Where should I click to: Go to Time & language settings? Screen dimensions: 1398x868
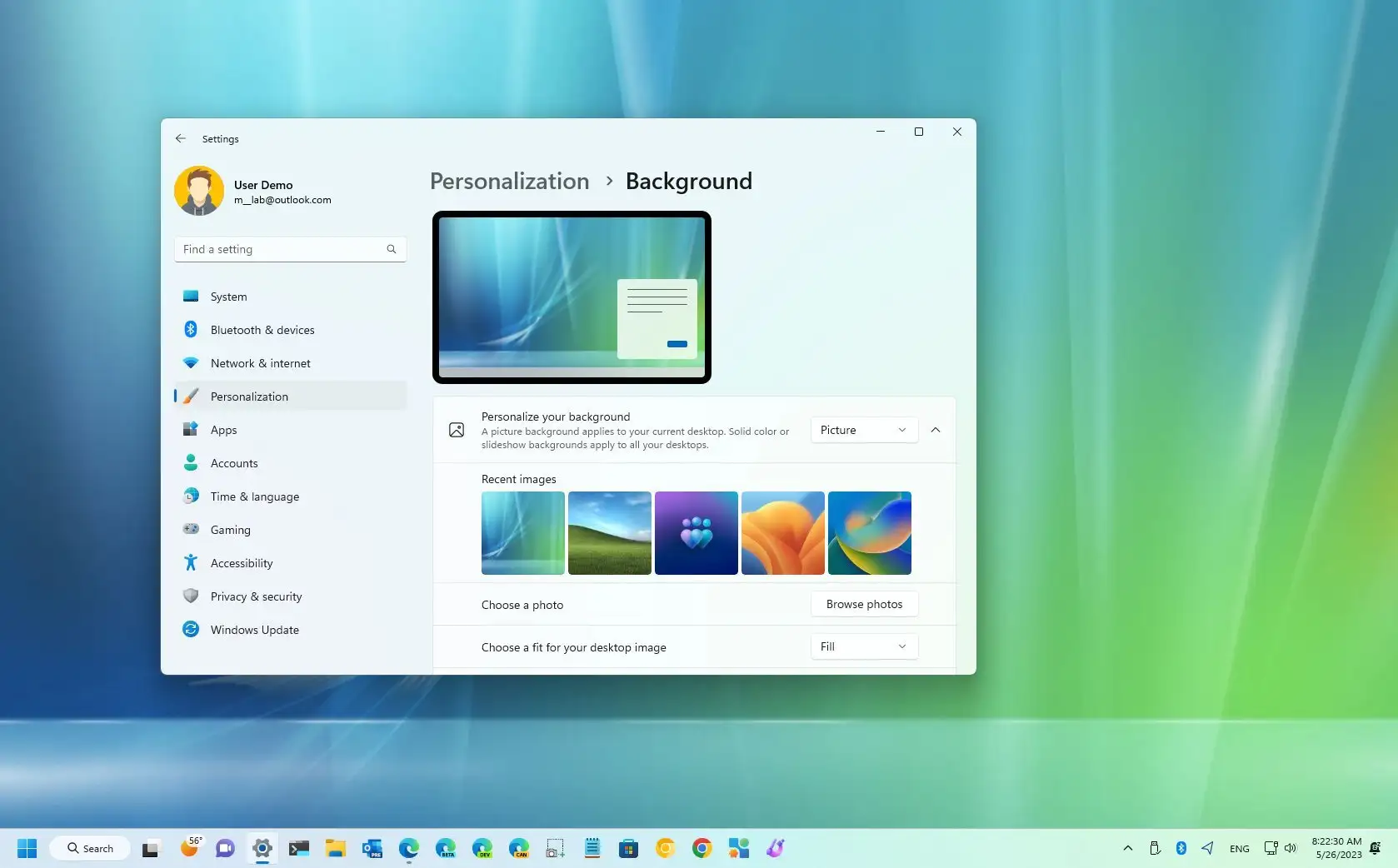(290, 496)
